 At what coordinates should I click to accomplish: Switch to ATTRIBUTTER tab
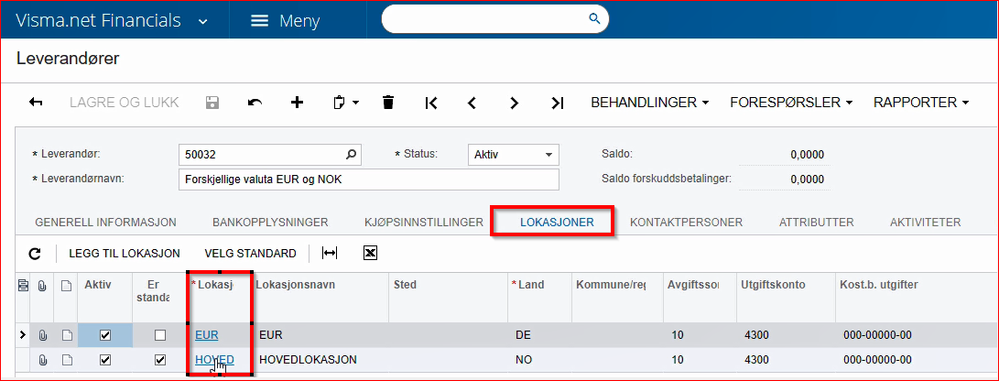816,222
